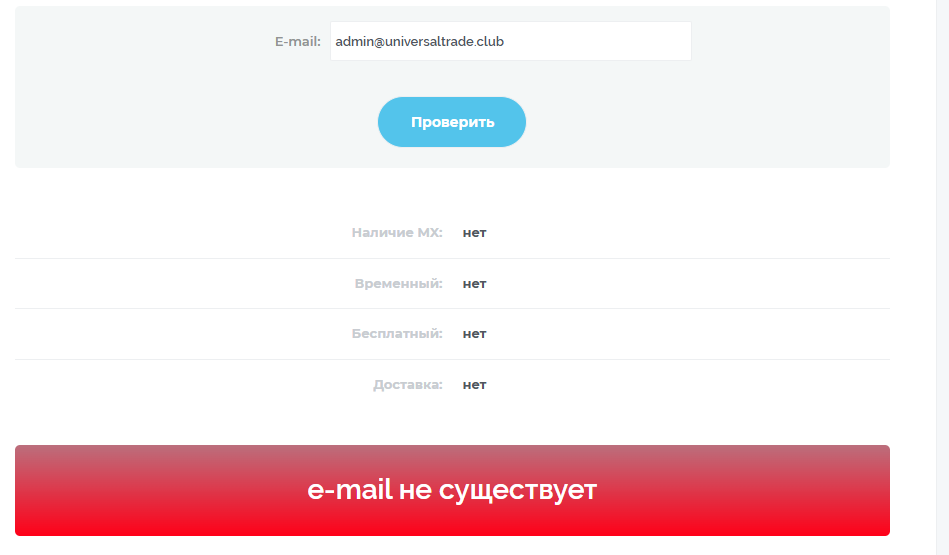The image size is (949, 555).
Task: Click the нет value beside Наличие MX
Action: point(474,232)
